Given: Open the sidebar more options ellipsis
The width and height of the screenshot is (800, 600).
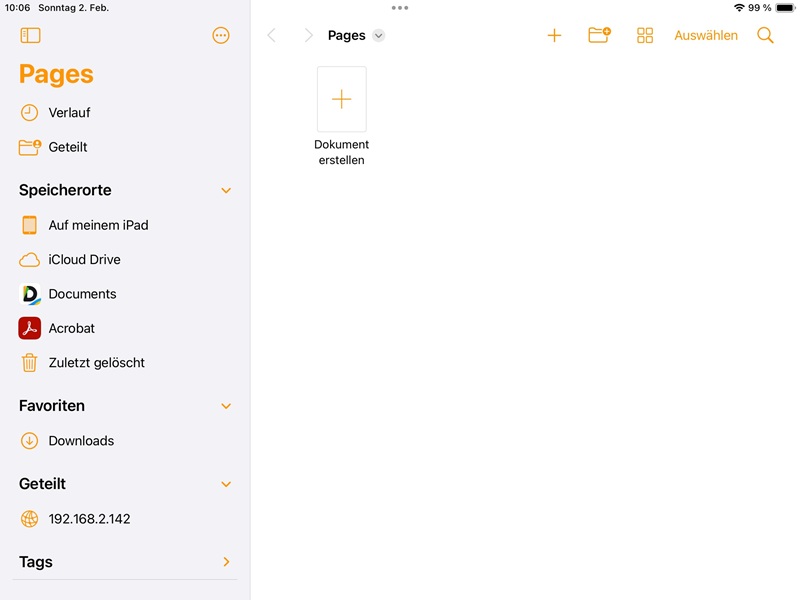Looking at the screenshot, I should pyautogui.click(x=220, y=35).
